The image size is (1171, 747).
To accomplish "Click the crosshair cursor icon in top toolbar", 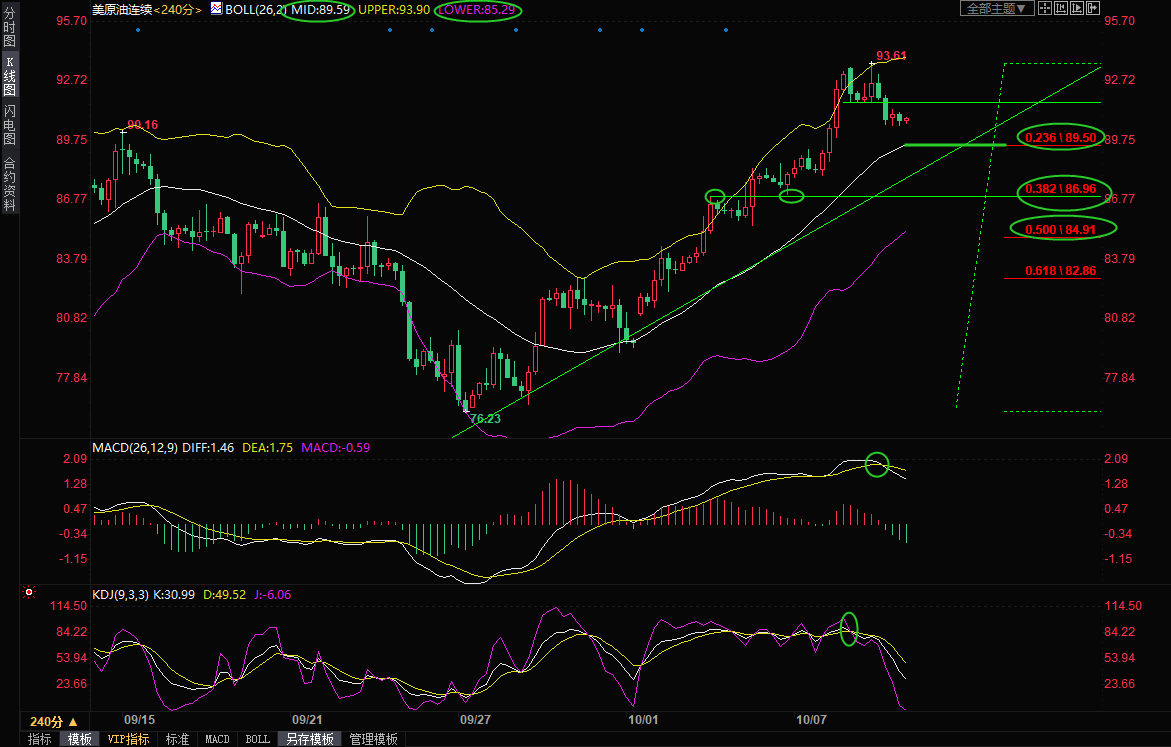I will (1043, 8).
